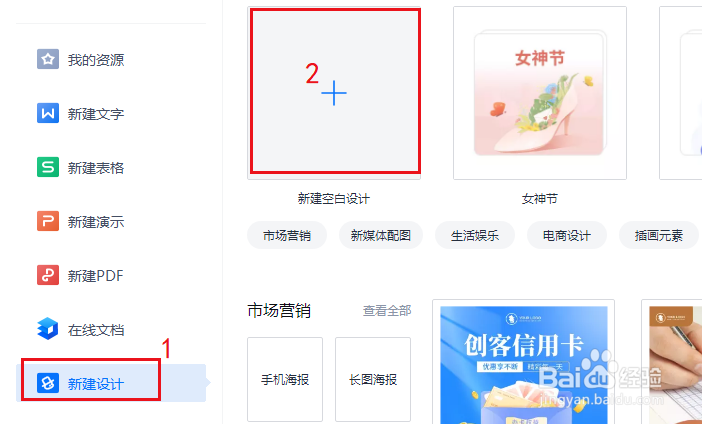Open the 创客信用卡 poster template
Viewport: 702px width, 424px height.
tap(523, 362)
